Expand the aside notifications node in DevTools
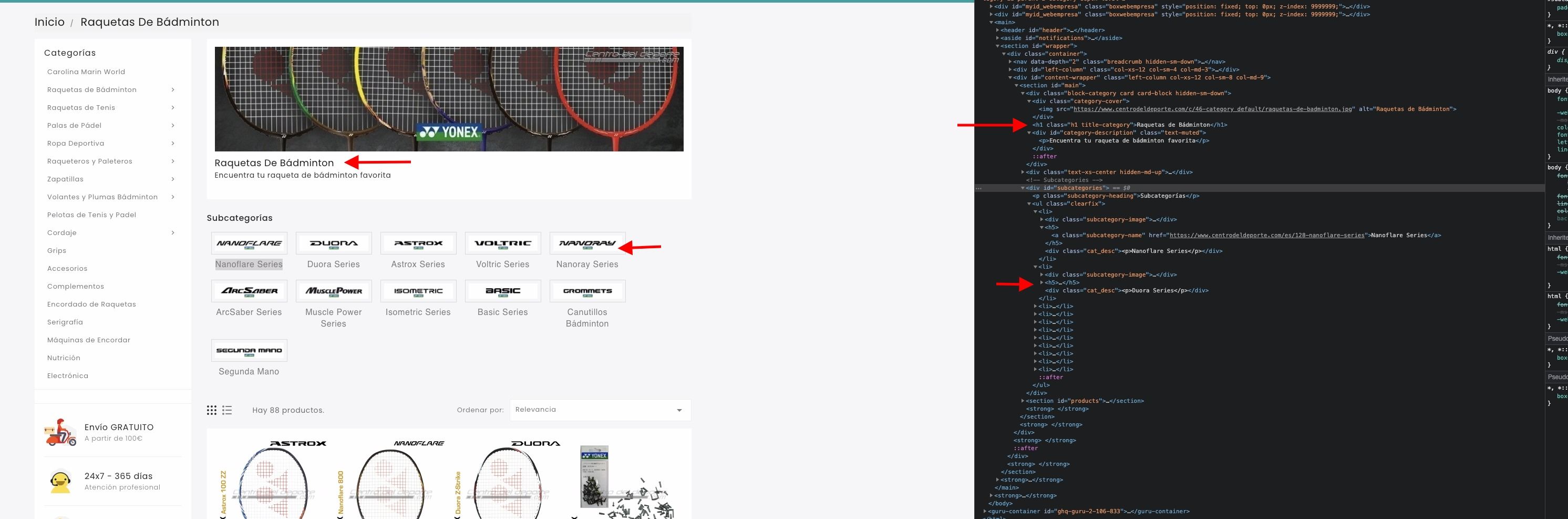1568x519 pixels. [x=998, y=38]
